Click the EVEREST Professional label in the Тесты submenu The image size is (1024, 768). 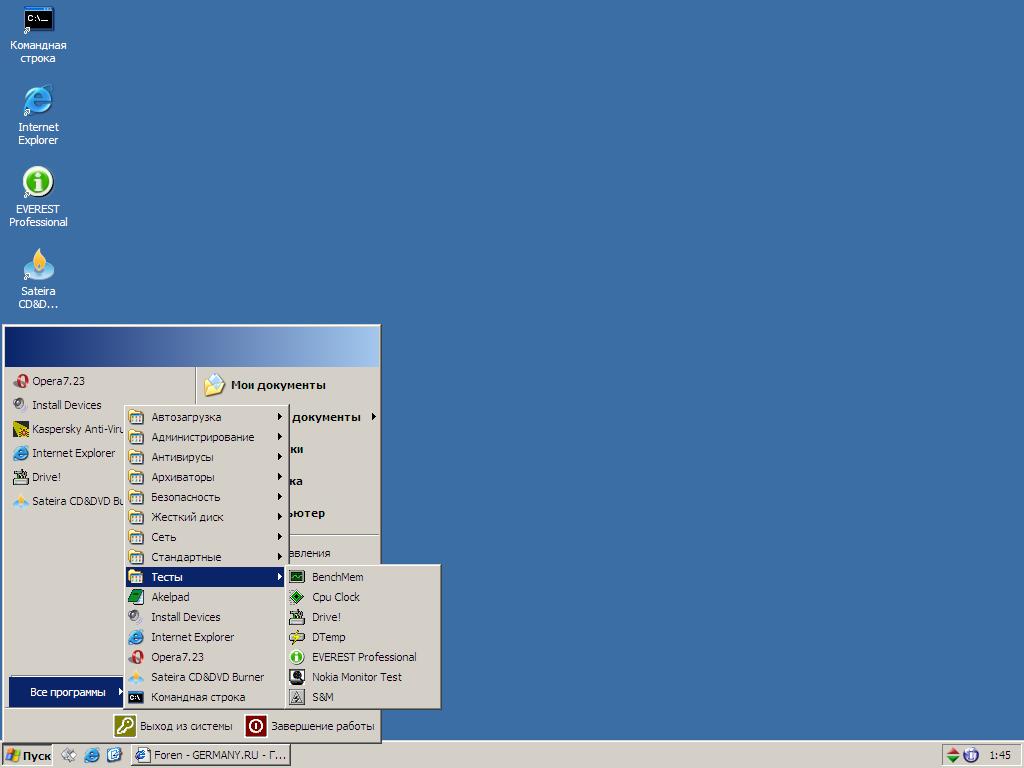pyautogui.click(x=364, y=657)
